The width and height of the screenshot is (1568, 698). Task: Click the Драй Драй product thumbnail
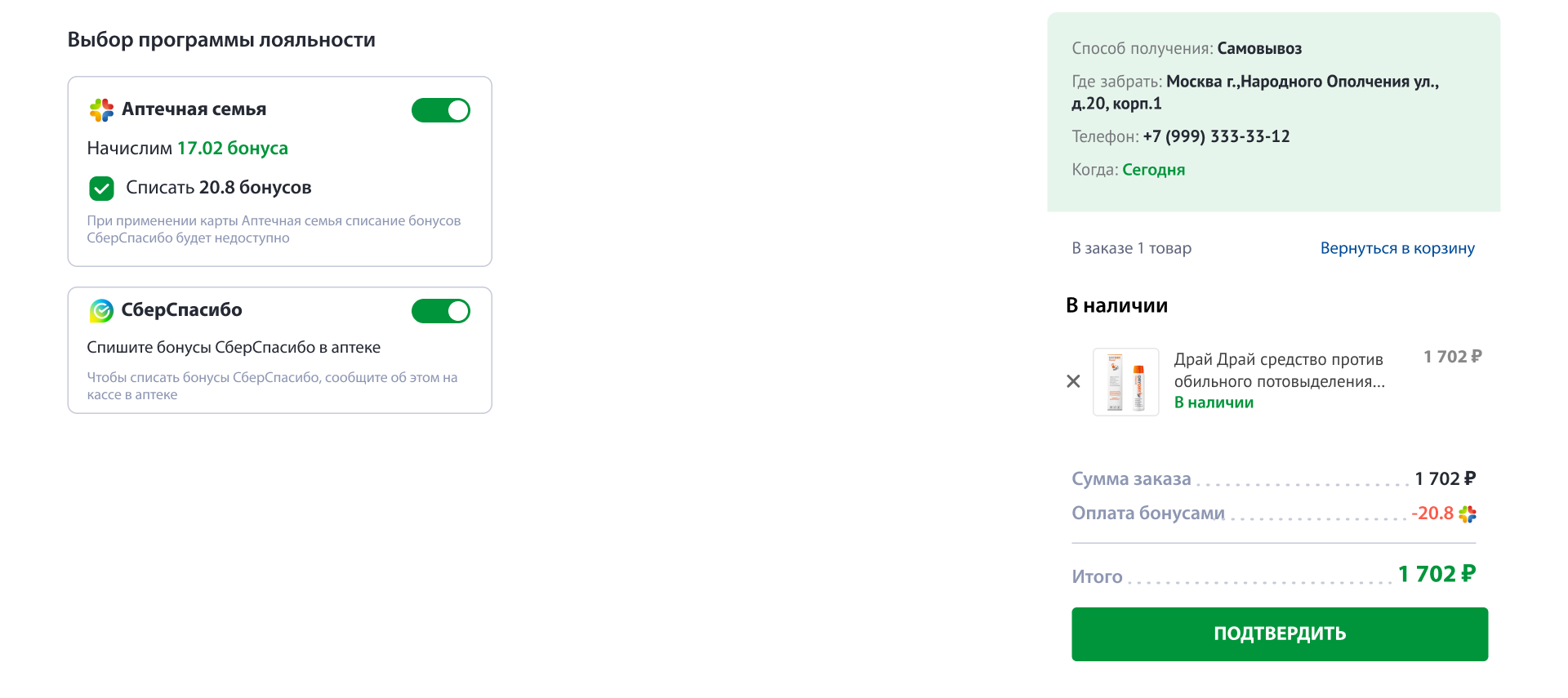point(1125,382)
